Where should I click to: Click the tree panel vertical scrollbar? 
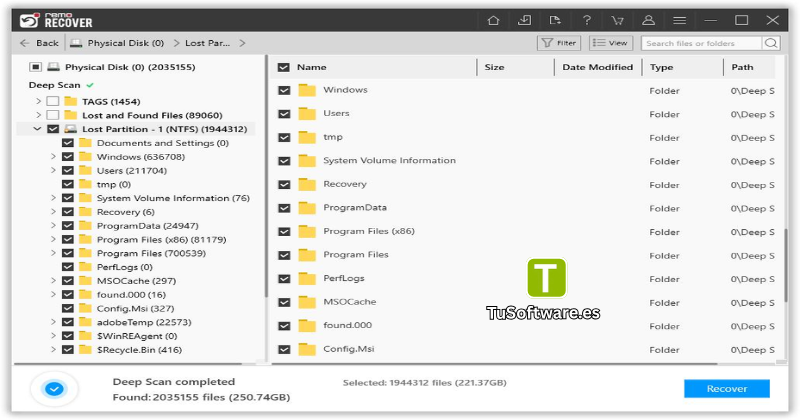(x=266, y=176)
